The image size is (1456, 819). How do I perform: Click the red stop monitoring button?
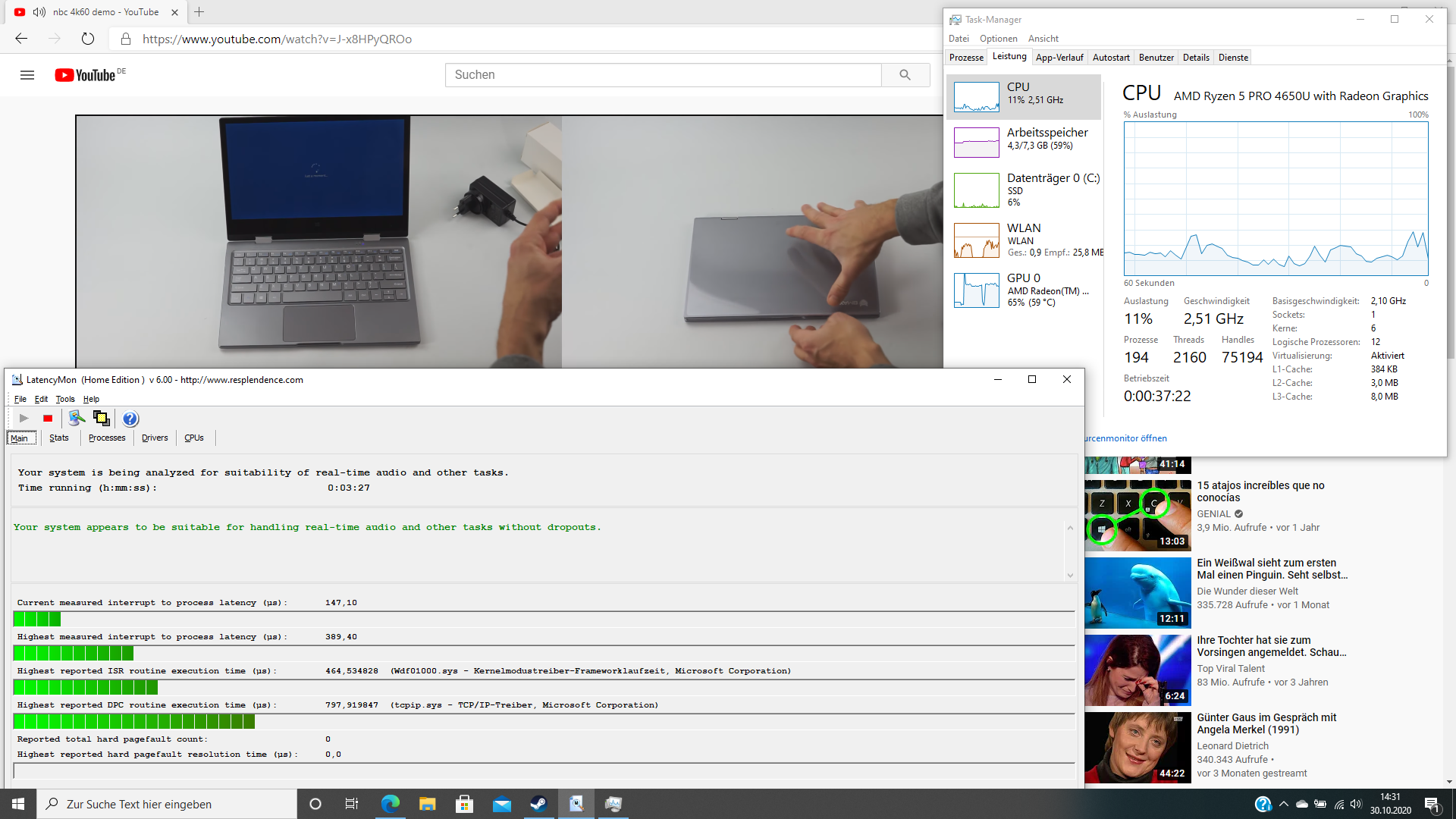[48, 419]
